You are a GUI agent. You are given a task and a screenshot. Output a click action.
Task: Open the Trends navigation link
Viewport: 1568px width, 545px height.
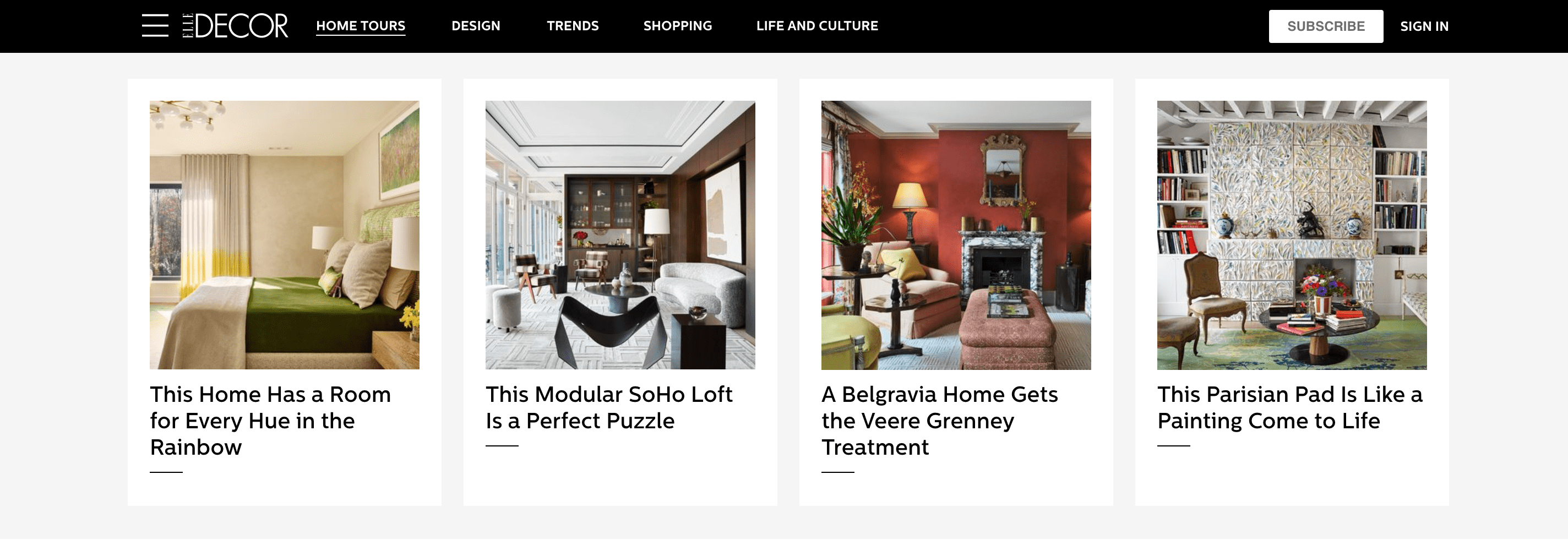(572, 25)
